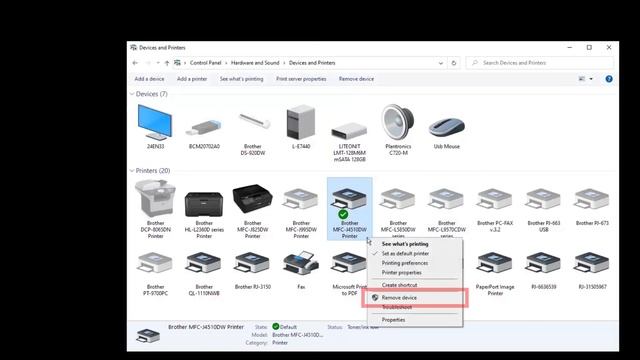Select Brother MFC-L9570CDW series printer

(447, 212)
